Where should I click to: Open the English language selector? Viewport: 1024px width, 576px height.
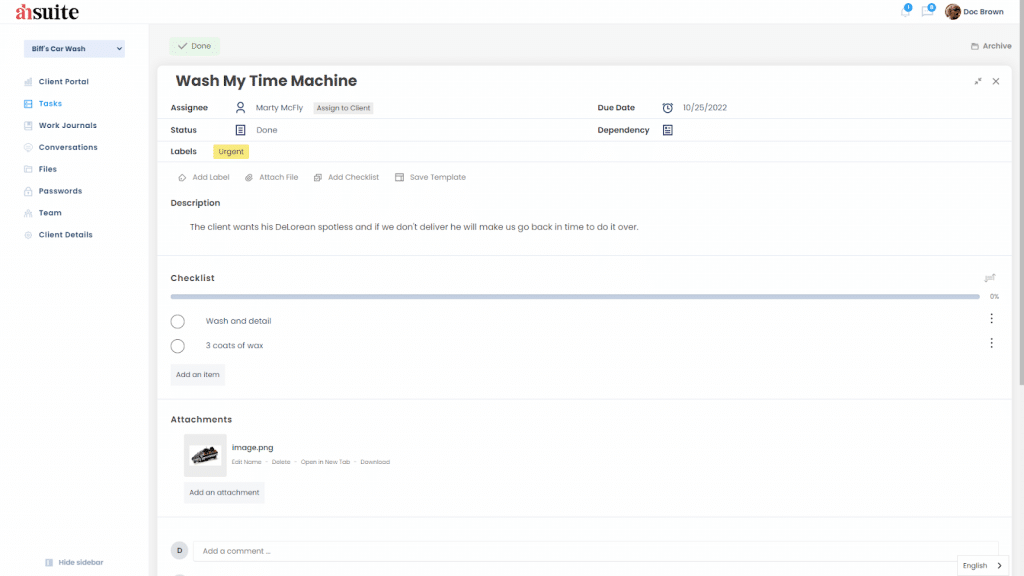983,565
